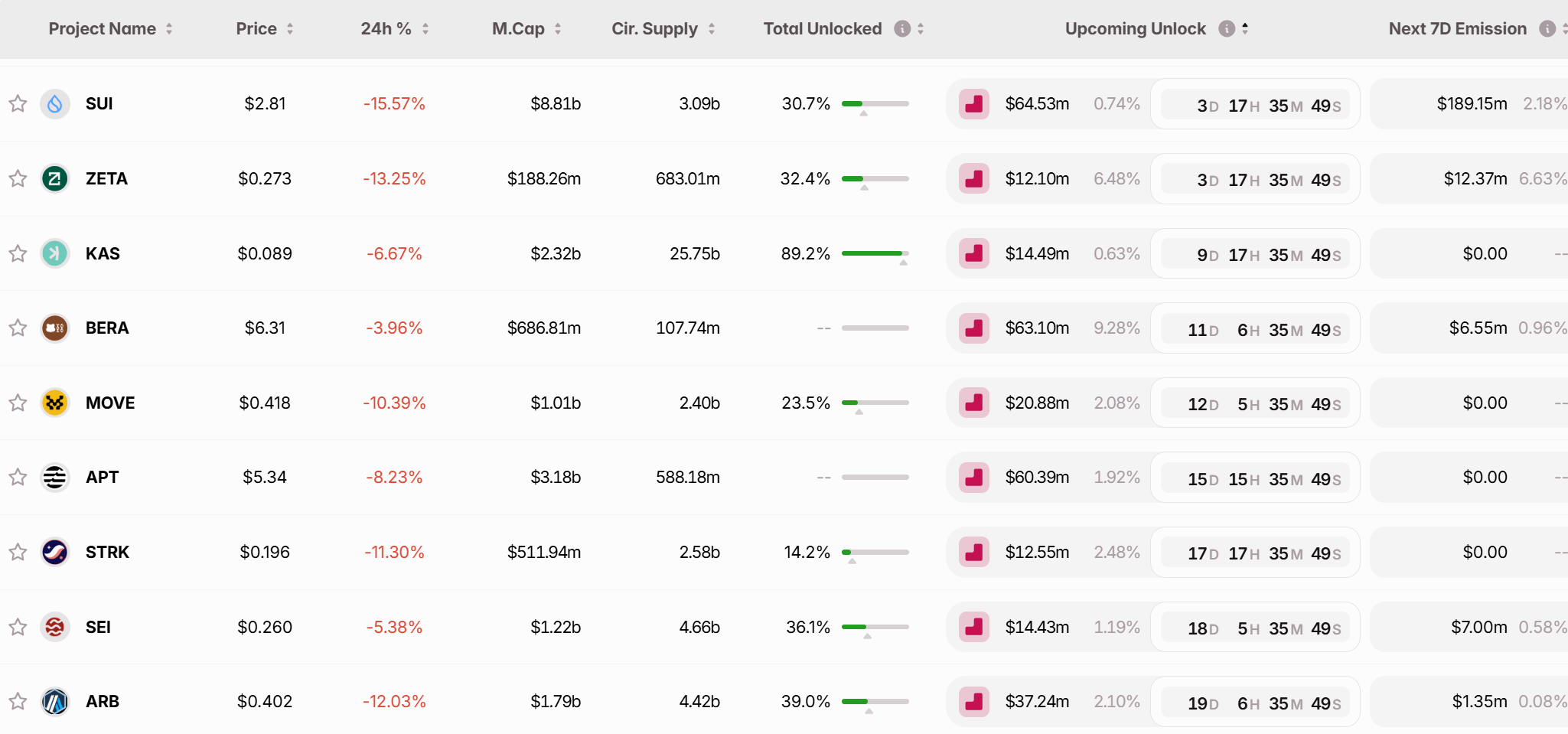
Task: Click the STRK token logo
Action: point(55,552)
